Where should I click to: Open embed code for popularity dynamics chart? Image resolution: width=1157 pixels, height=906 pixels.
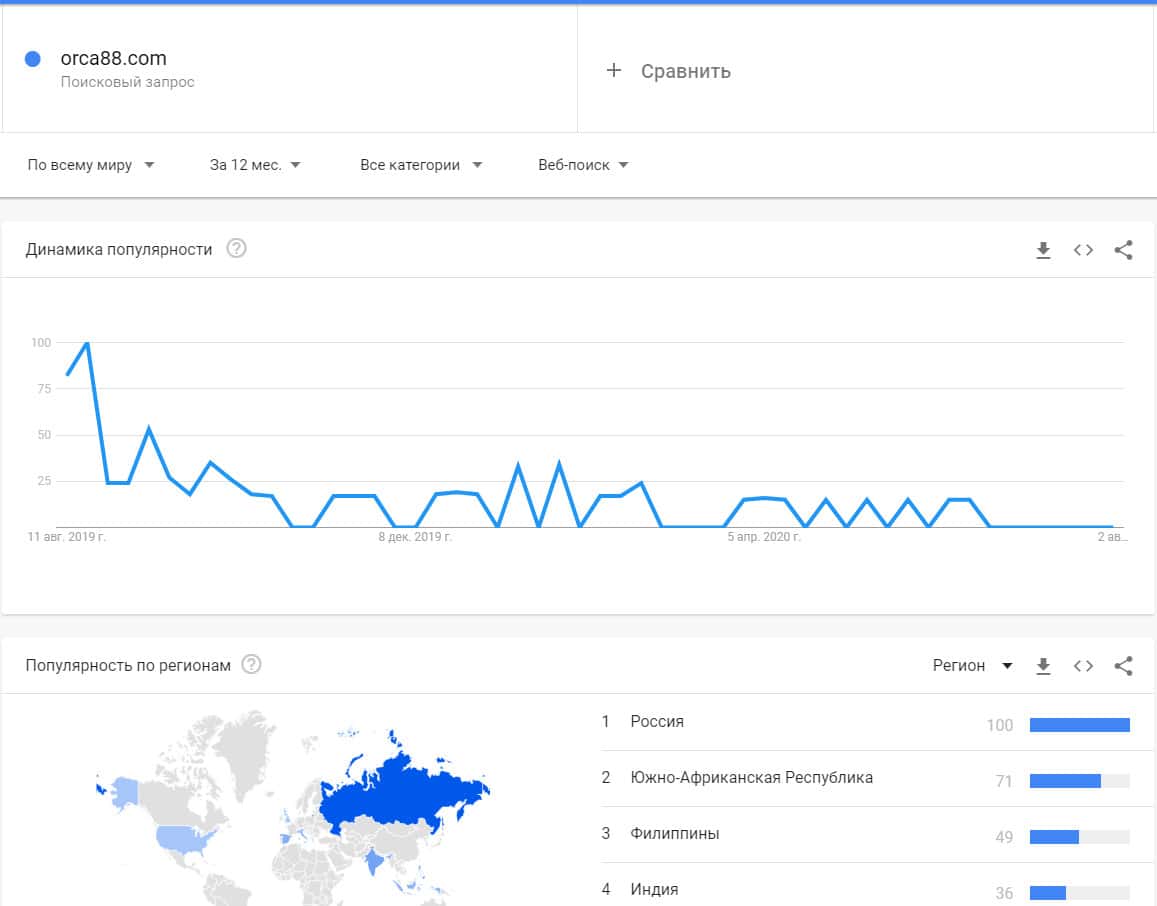pos(1083,250)
